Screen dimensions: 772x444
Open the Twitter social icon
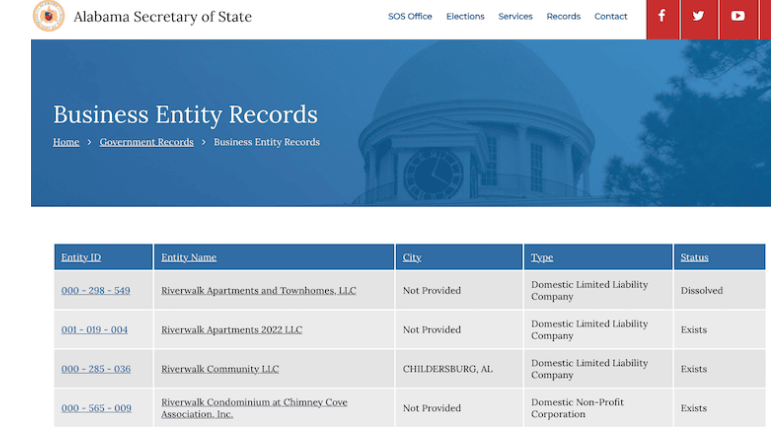point(699,16)
